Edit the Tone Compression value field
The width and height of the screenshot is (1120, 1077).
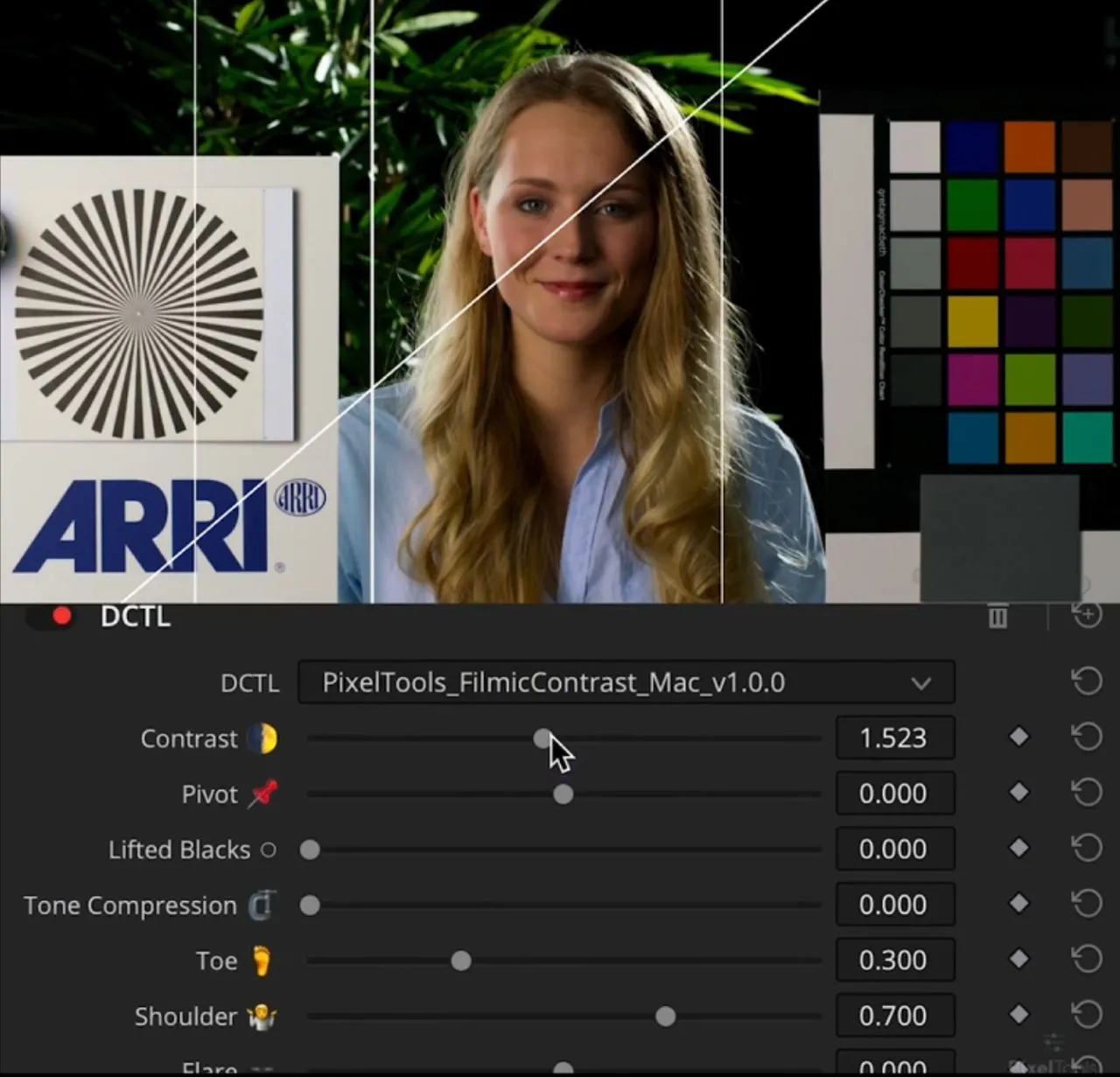click(895, 905)
